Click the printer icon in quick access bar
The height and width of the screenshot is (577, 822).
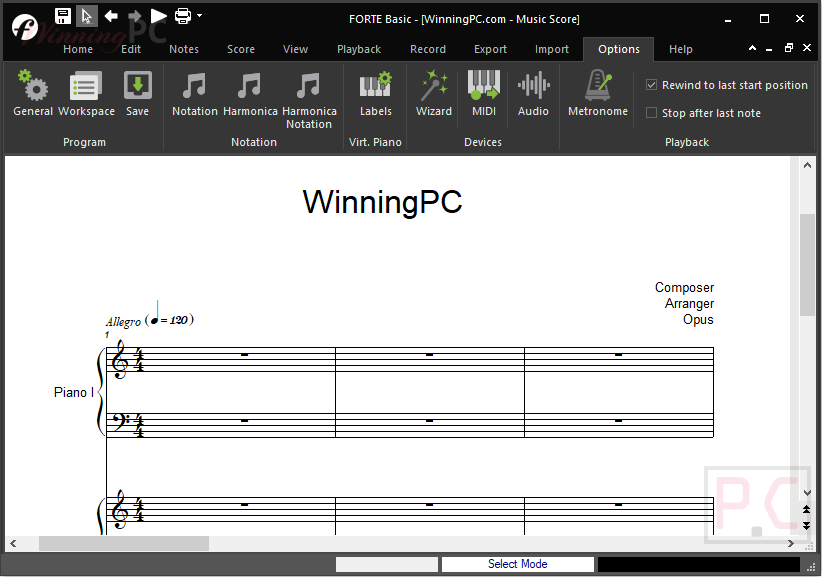182,16
